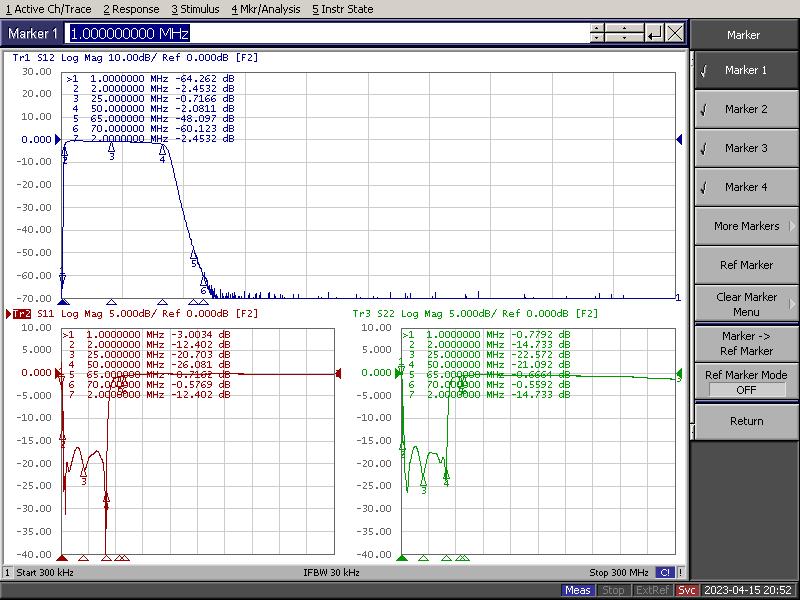Click the small up/down stepper arrows

(x=598, y=34)
